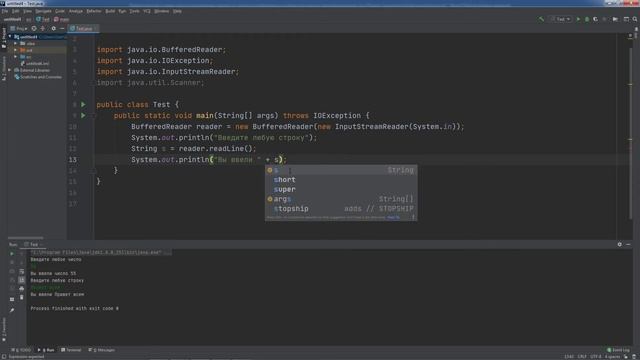This screenshot has width=640, height=360.
Task: Open the Edit menu
Action: pos(15,11)
